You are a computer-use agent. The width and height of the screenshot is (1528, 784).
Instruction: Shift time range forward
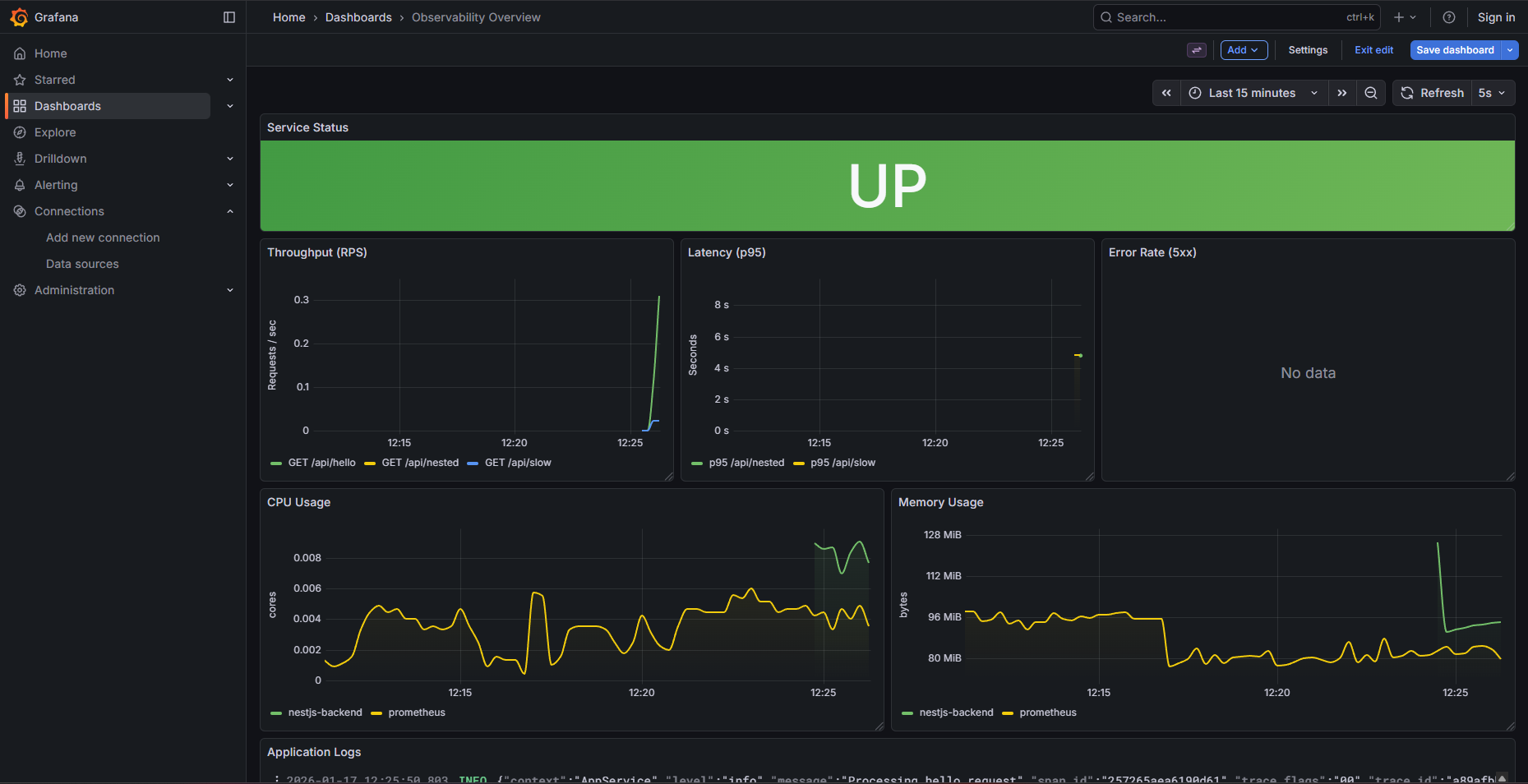pyautogui.click(x=1342, y=93)
